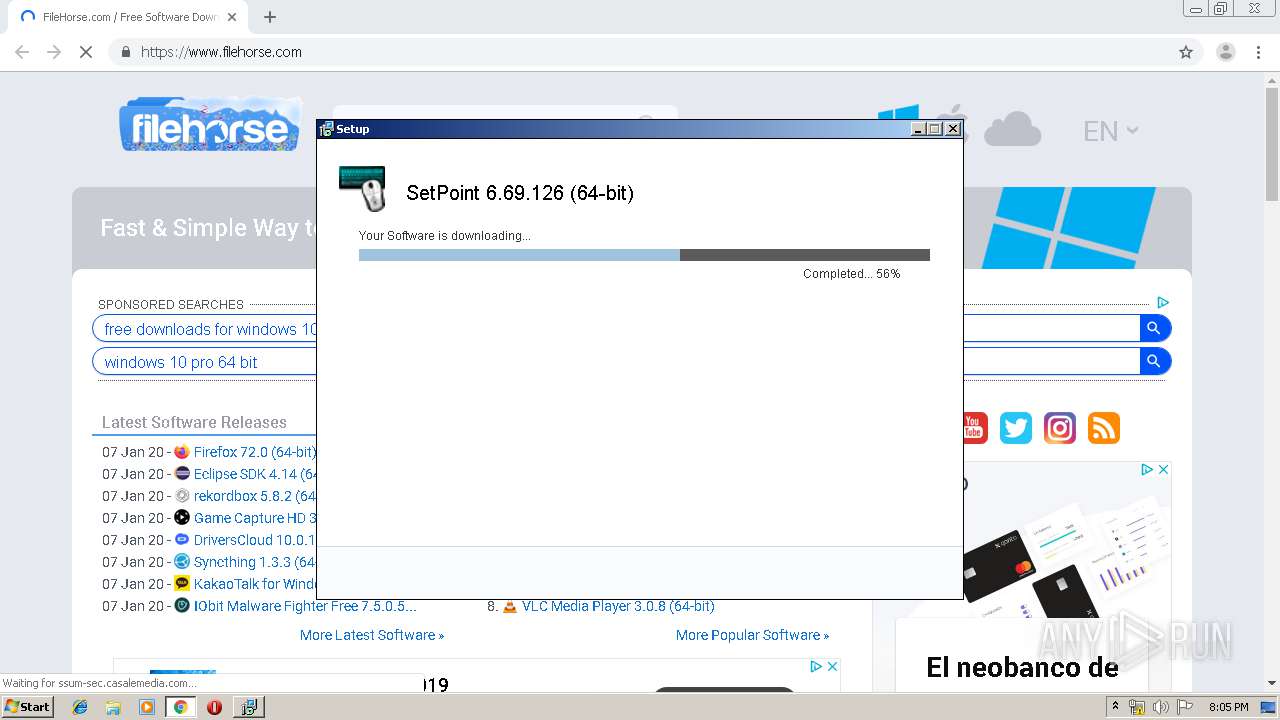Open media player from taskbar
The width and height of the screenshot is (1280, 720).
click(147, 707)
